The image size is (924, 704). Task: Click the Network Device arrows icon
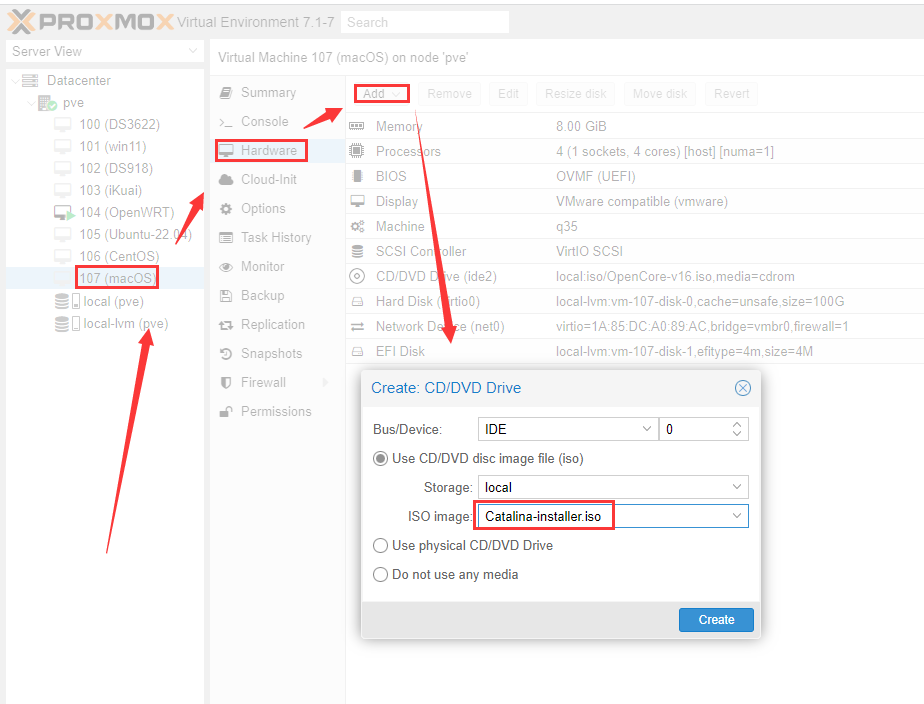point(357,326)
